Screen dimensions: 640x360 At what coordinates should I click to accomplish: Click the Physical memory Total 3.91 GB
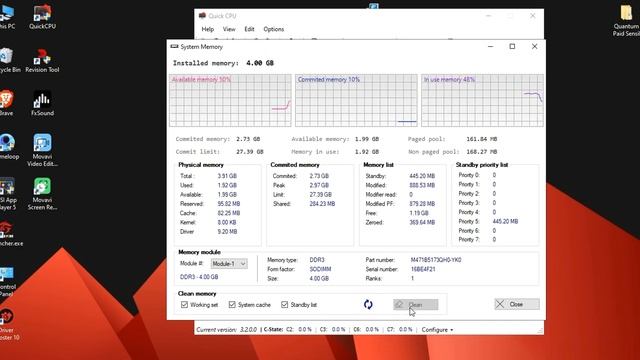click(x=227, y=176)
